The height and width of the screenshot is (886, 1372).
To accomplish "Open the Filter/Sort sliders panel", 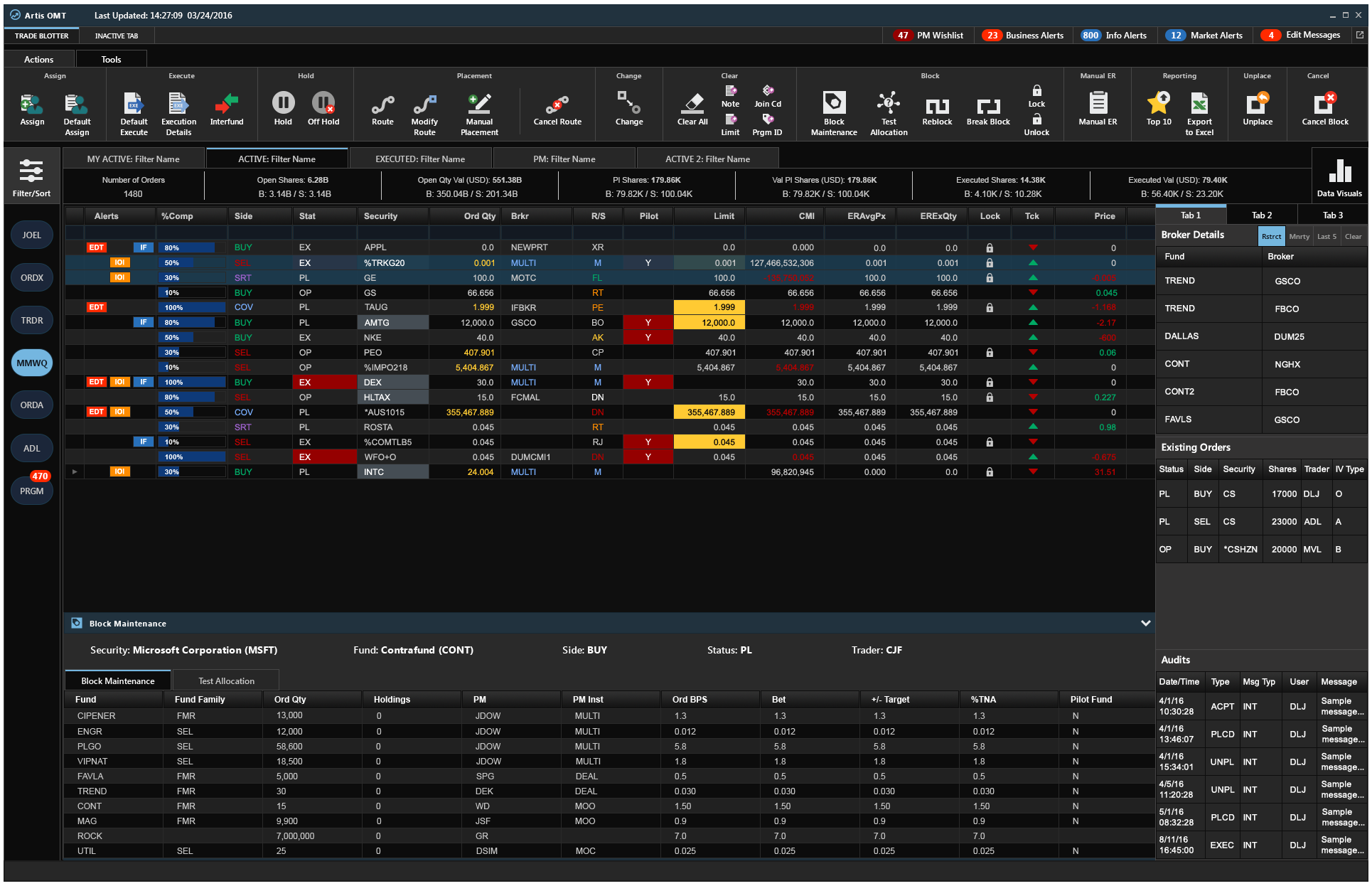I will tap(31, 172).
